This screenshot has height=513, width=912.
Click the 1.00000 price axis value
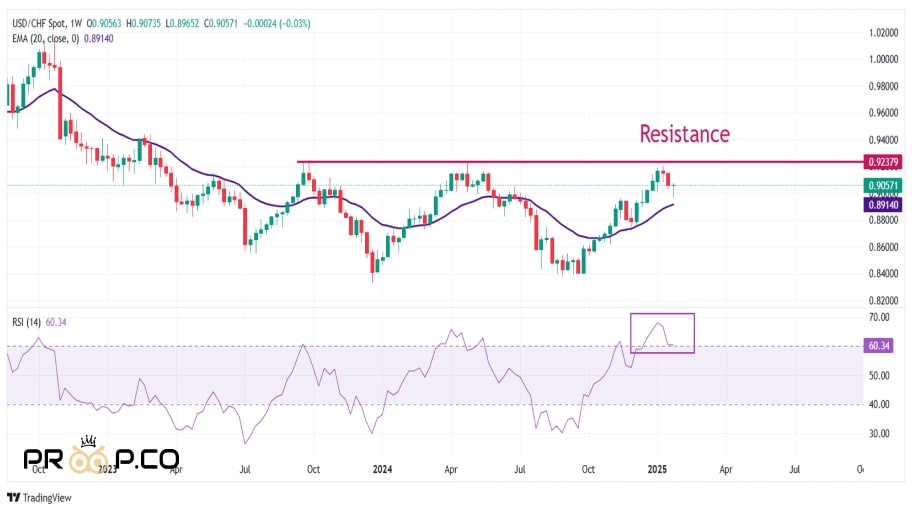pos(884,59)
